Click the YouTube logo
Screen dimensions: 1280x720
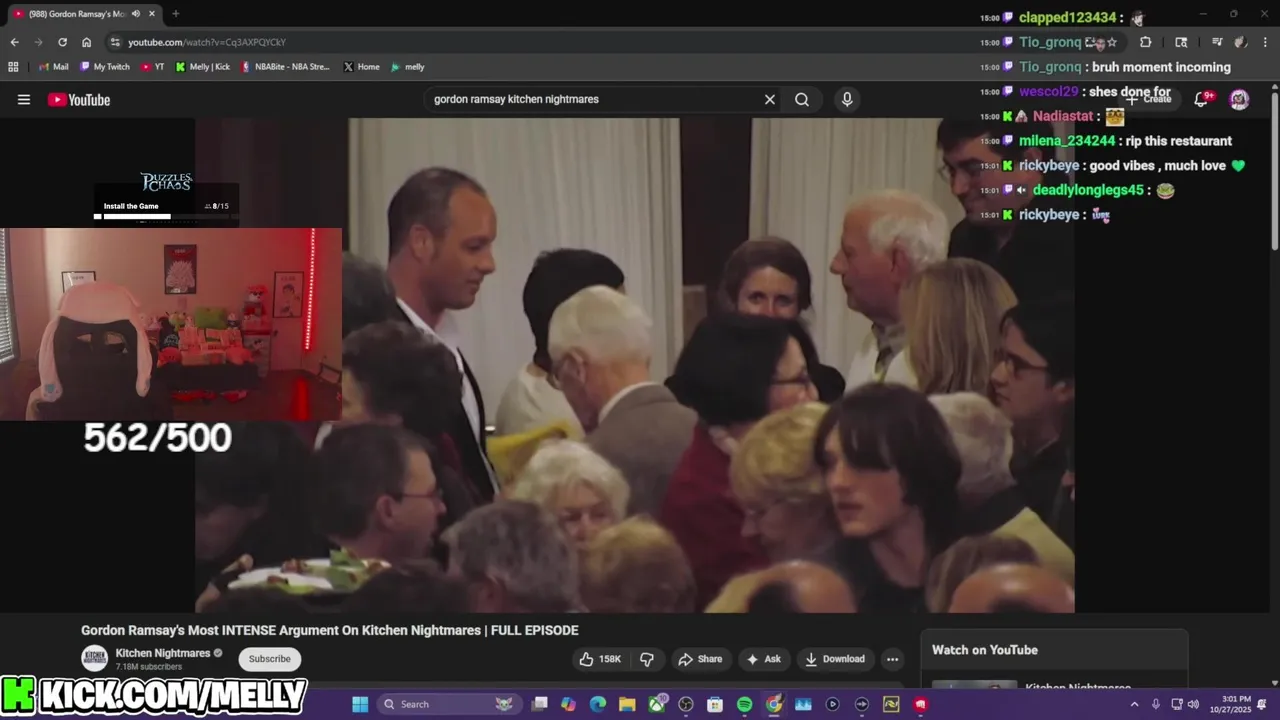click(78, 99)
